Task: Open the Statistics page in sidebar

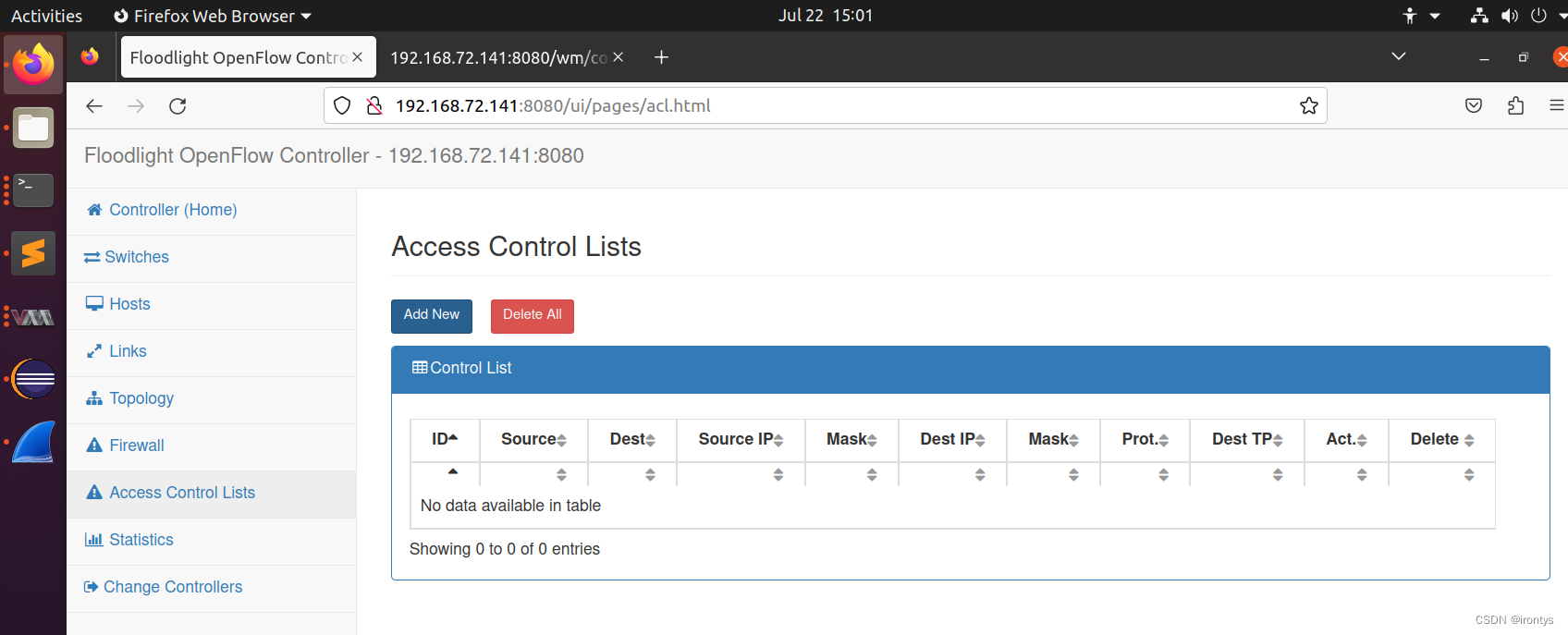Action: click(x=141, y=540)
